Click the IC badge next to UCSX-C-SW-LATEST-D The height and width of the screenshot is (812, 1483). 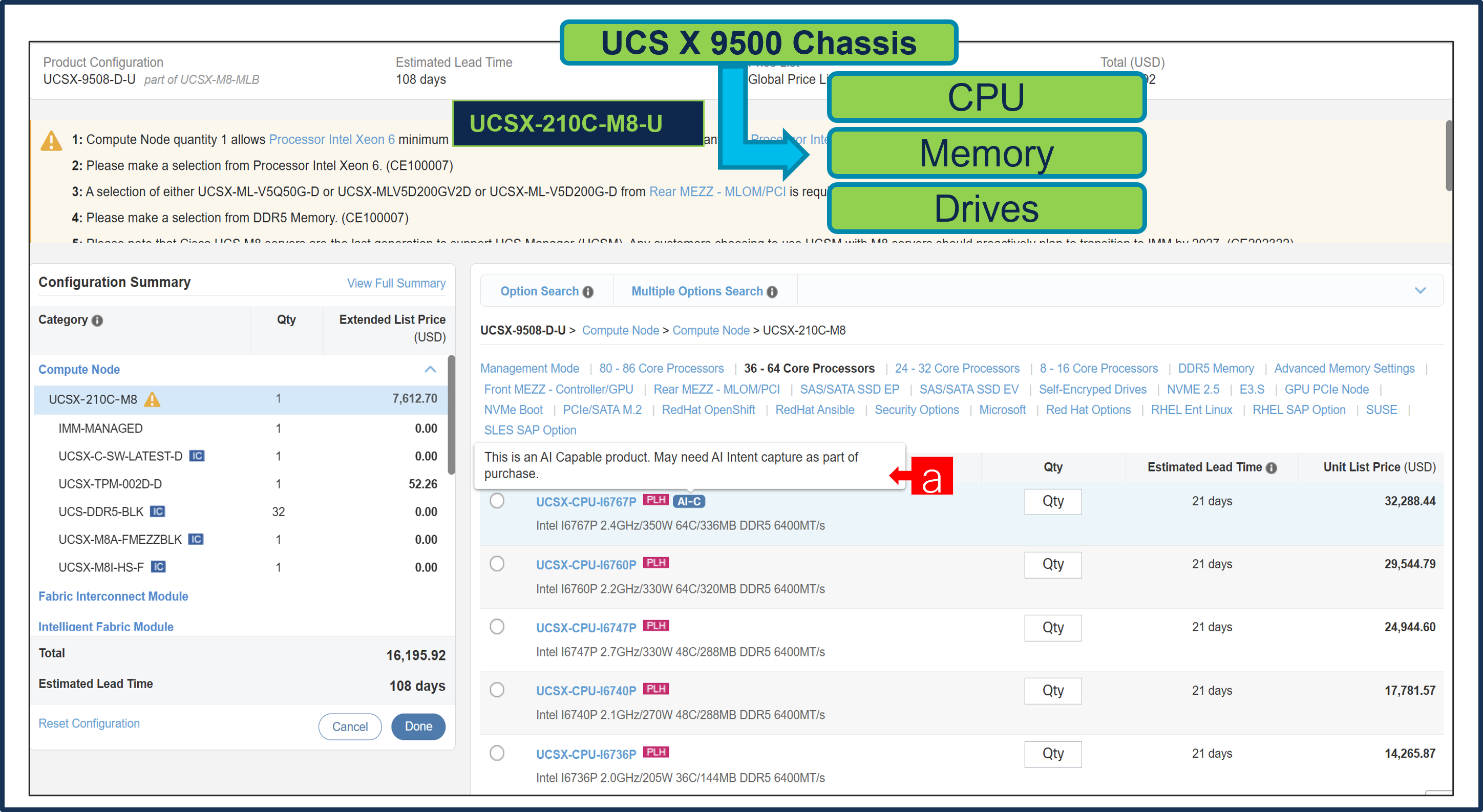[197, 456]
